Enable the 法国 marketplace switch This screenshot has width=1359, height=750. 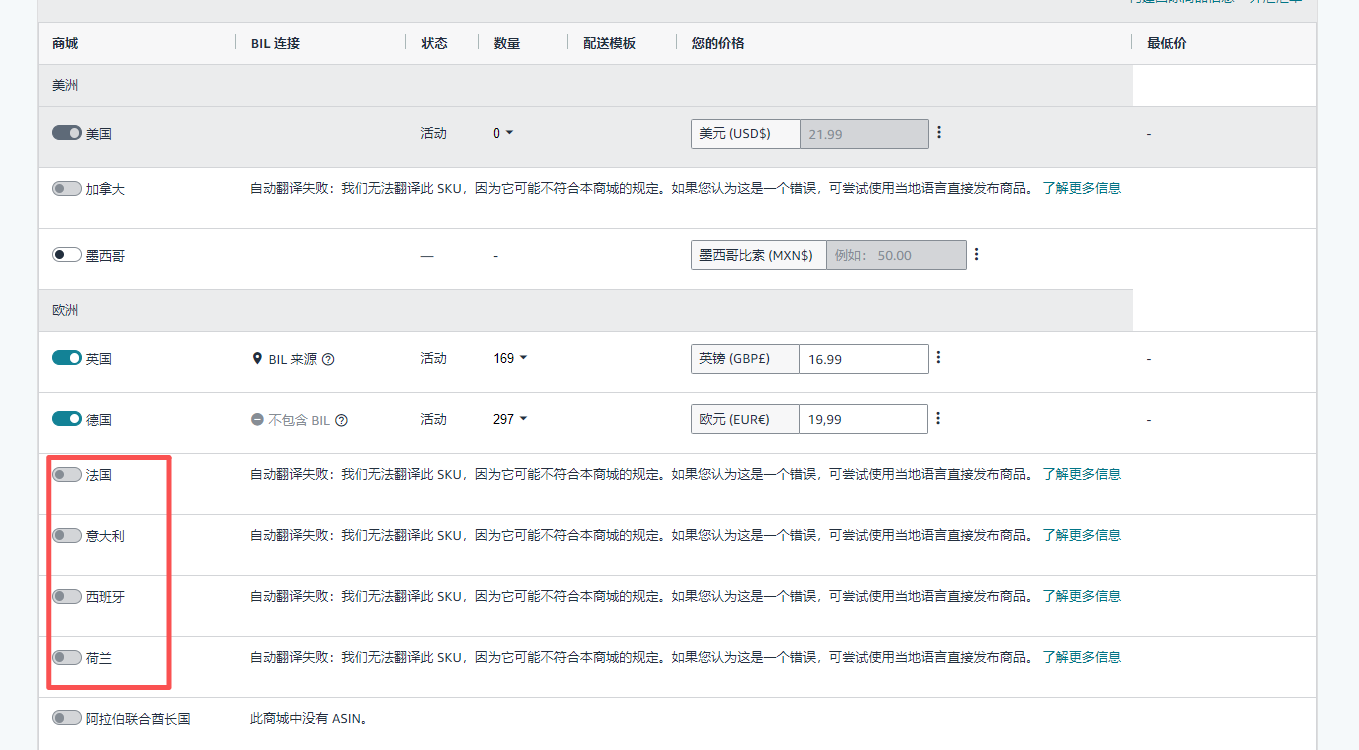click(x=67, y=475)
